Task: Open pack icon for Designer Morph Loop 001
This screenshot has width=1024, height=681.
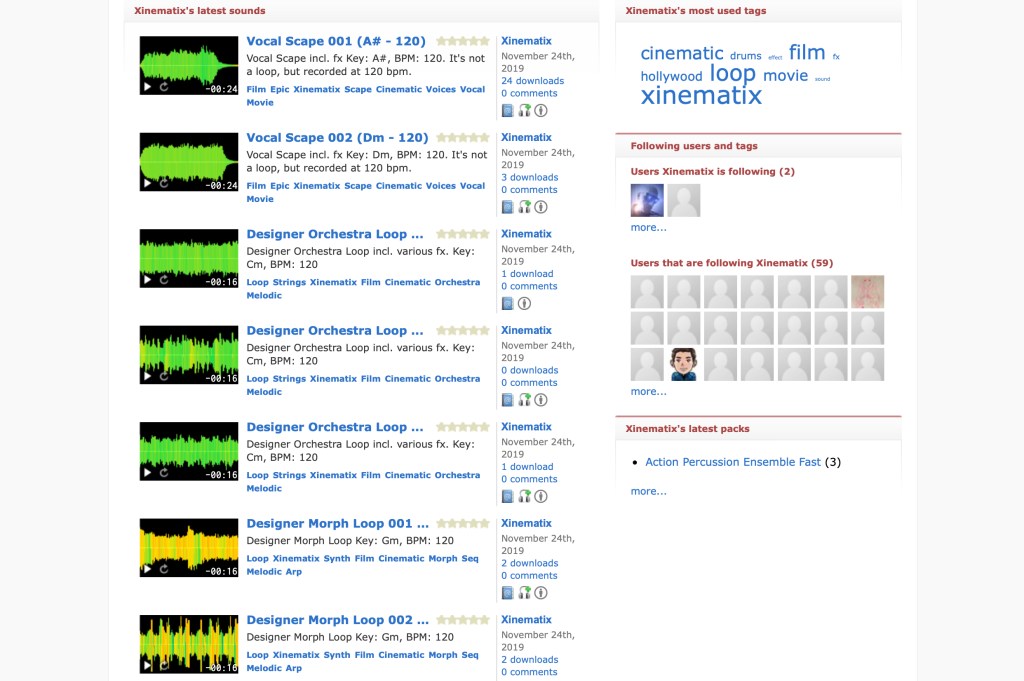Action: coord(507,593)
